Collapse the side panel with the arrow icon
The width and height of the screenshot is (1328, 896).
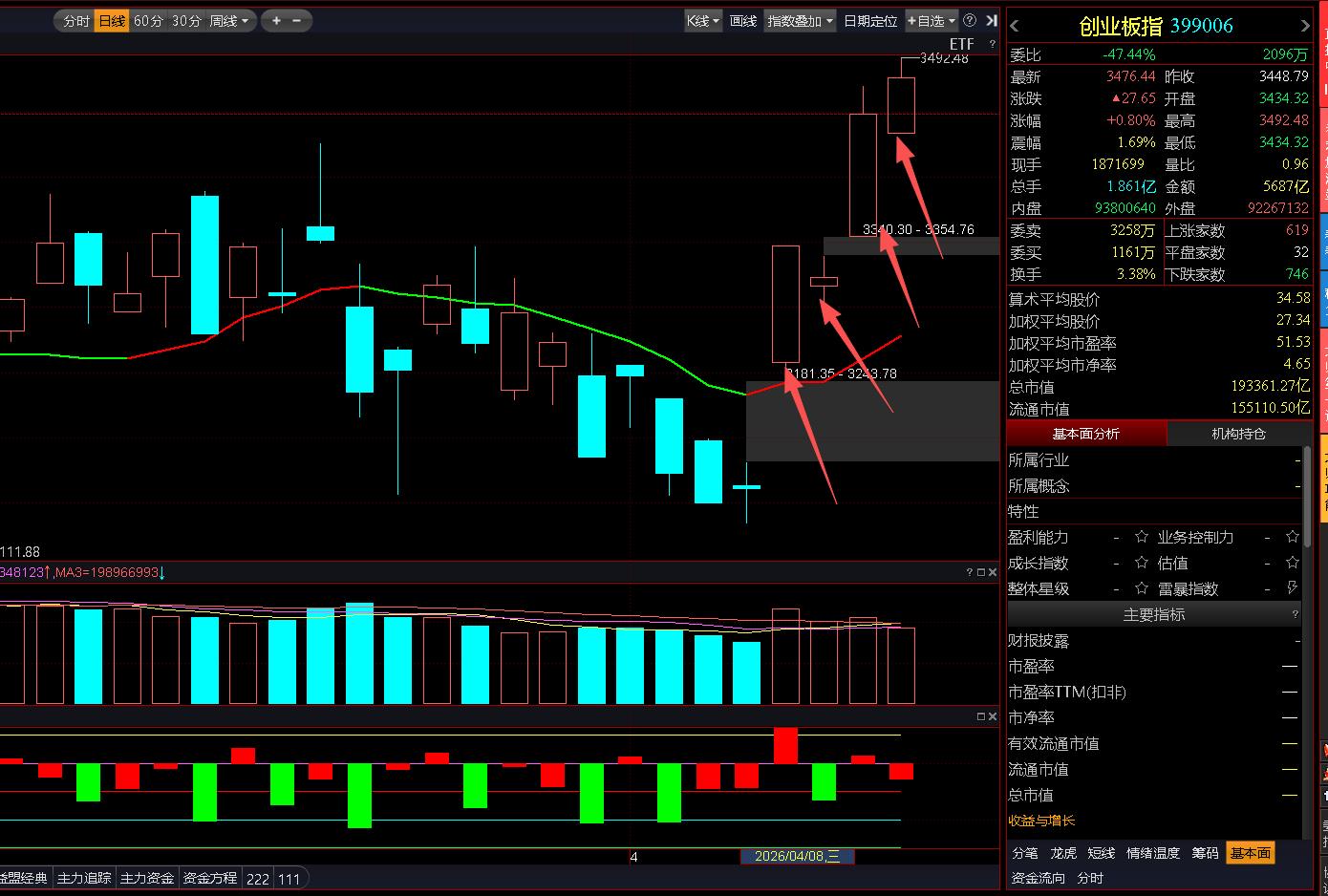(991, 20)
